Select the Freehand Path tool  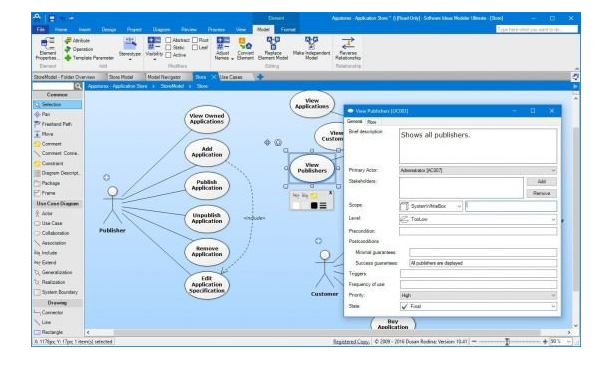(x=58, y=124)
